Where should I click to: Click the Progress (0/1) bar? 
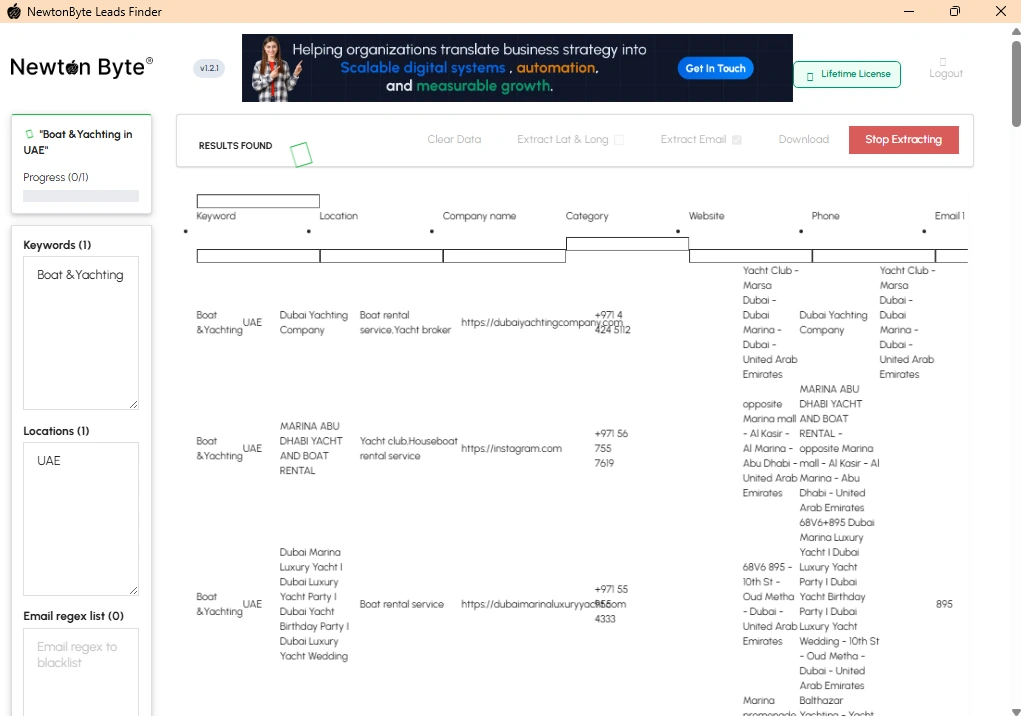point(81,196)
